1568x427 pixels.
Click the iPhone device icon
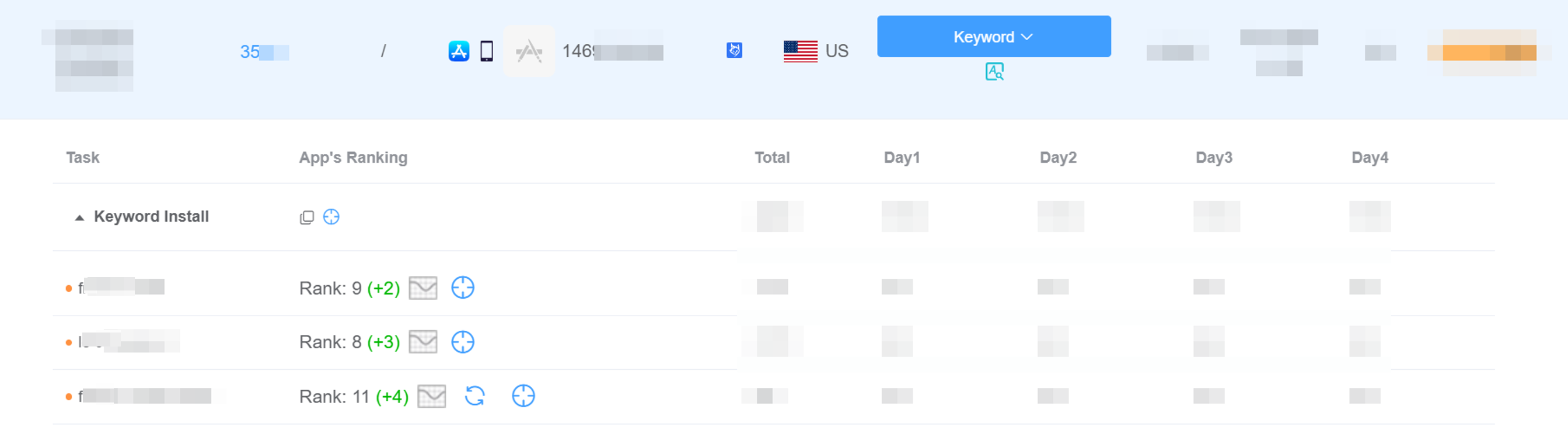(486, 51)
